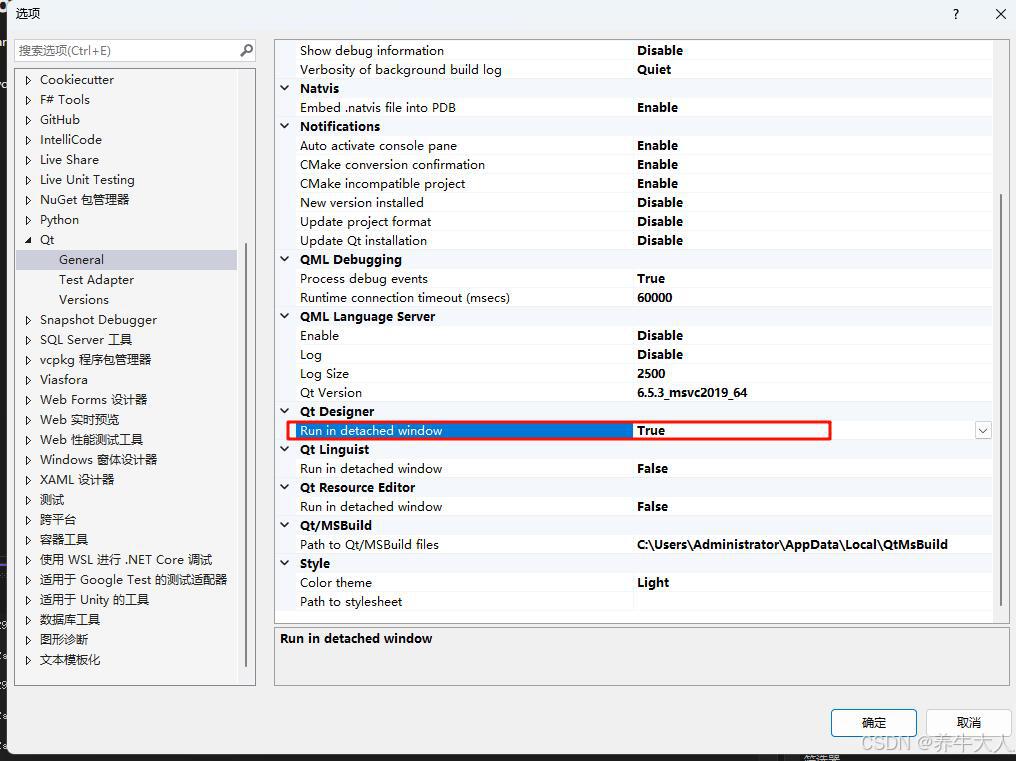
Task: Collapse the QML Debugging section chevron
Action: (284, 259)
